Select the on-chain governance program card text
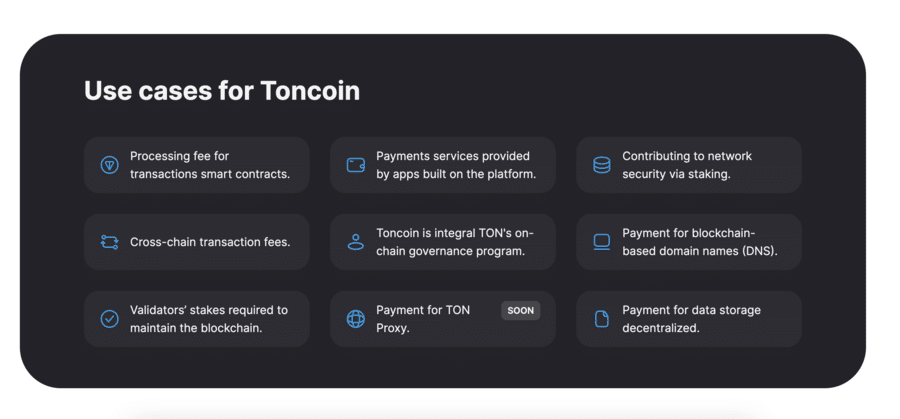The height and width of the screenshot is (419, 900). point(455,242)
